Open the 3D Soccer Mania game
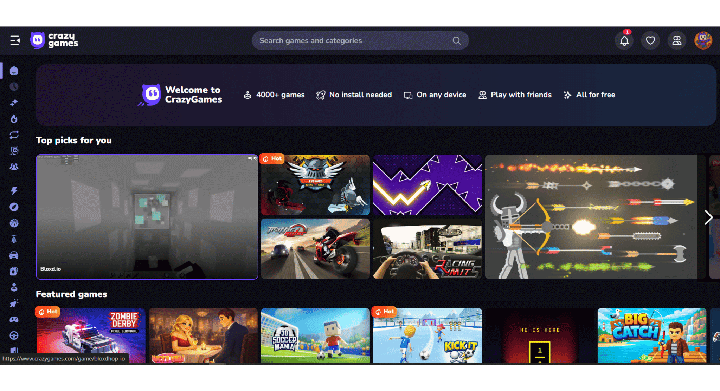Image resolution: width=720 pixels, height=391 pixels. (x=315, y=335)
